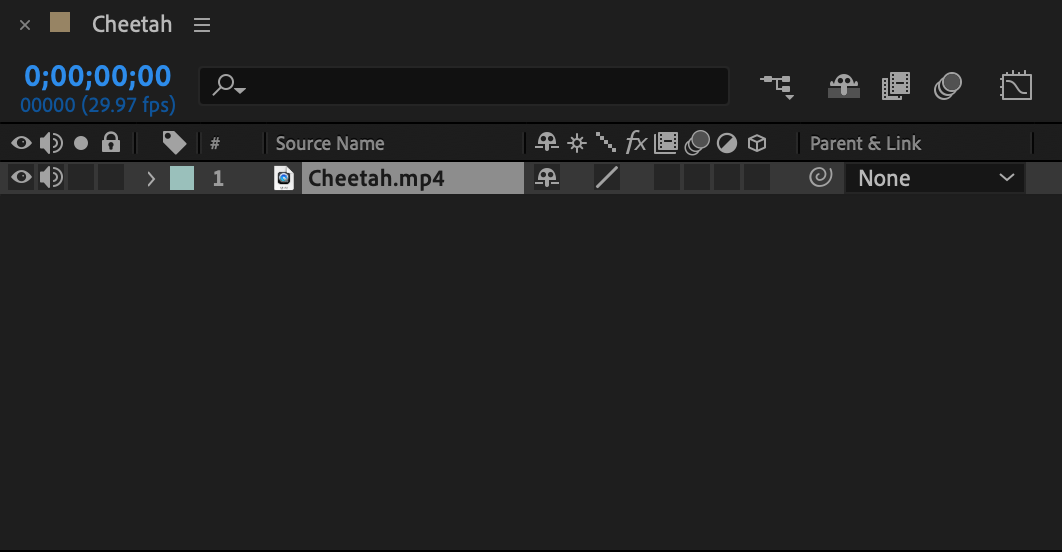Toggle the Shy layers hide button
Viewport: 1062px width, 552px height.
(843, 86)
